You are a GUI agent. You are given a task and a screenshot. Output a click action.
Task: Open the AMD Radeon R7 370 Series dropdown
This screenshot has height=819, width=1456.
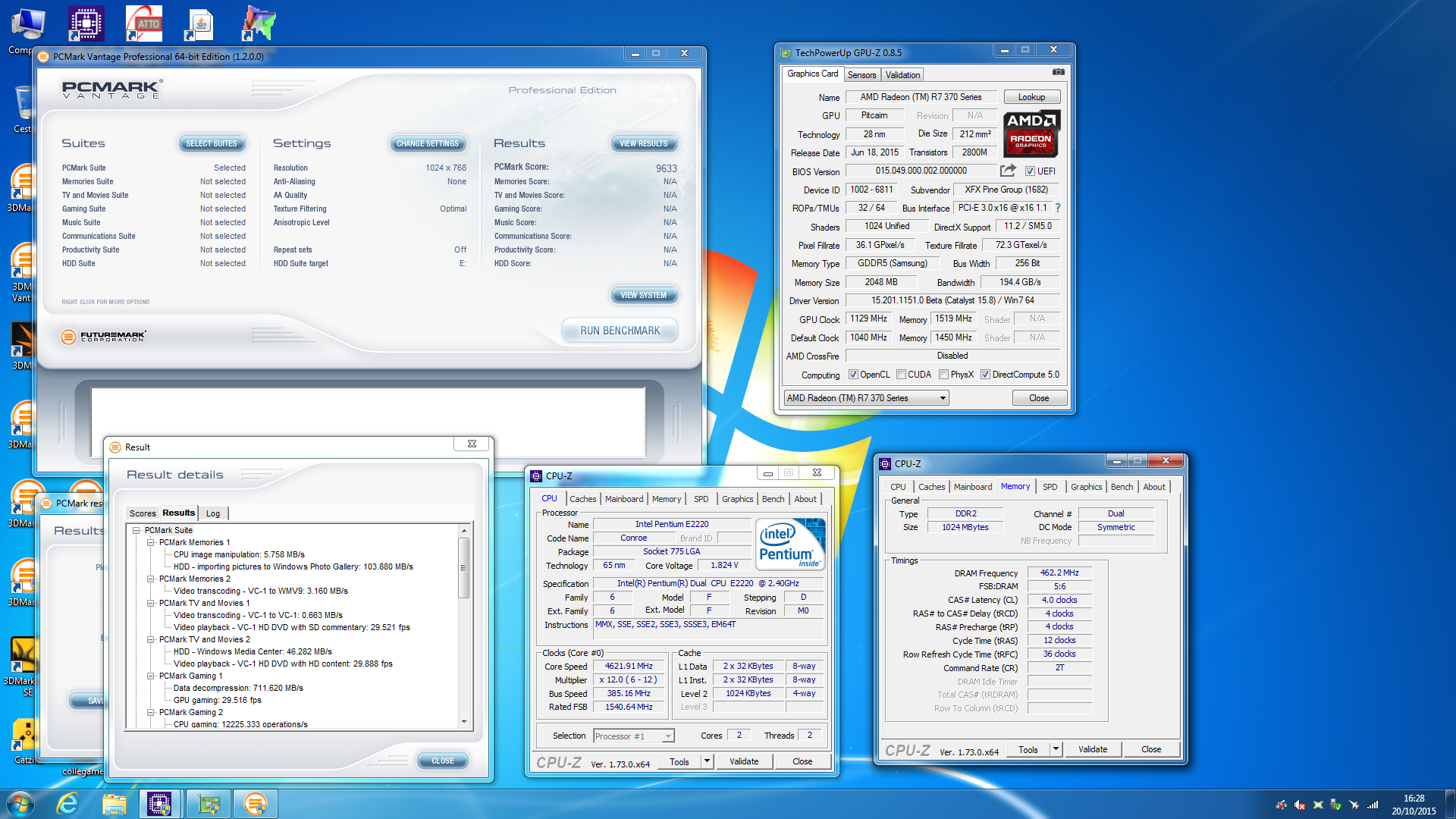point(866,398)
